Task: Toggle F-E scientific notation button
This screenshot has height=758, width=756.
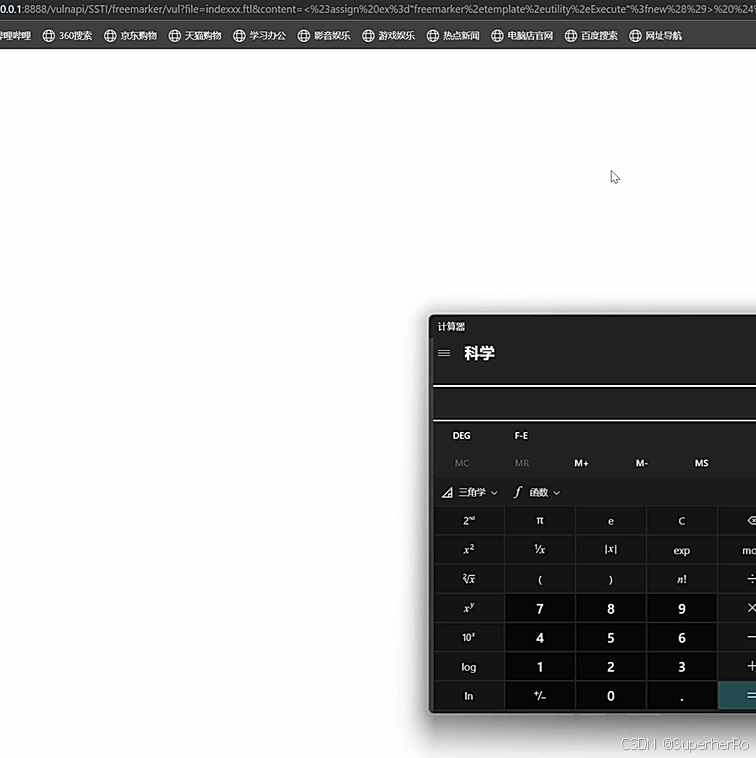Action: [x=521, y=436]
